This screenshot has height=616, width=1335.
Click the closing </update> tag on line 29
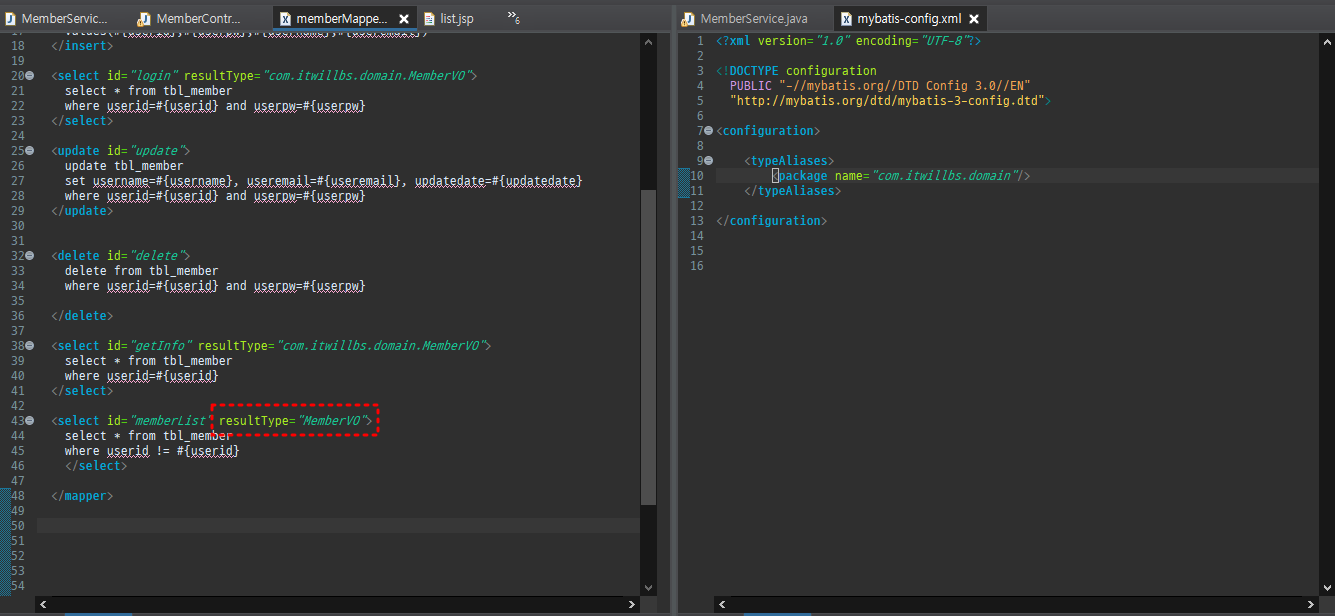click(x=82, y=211)
